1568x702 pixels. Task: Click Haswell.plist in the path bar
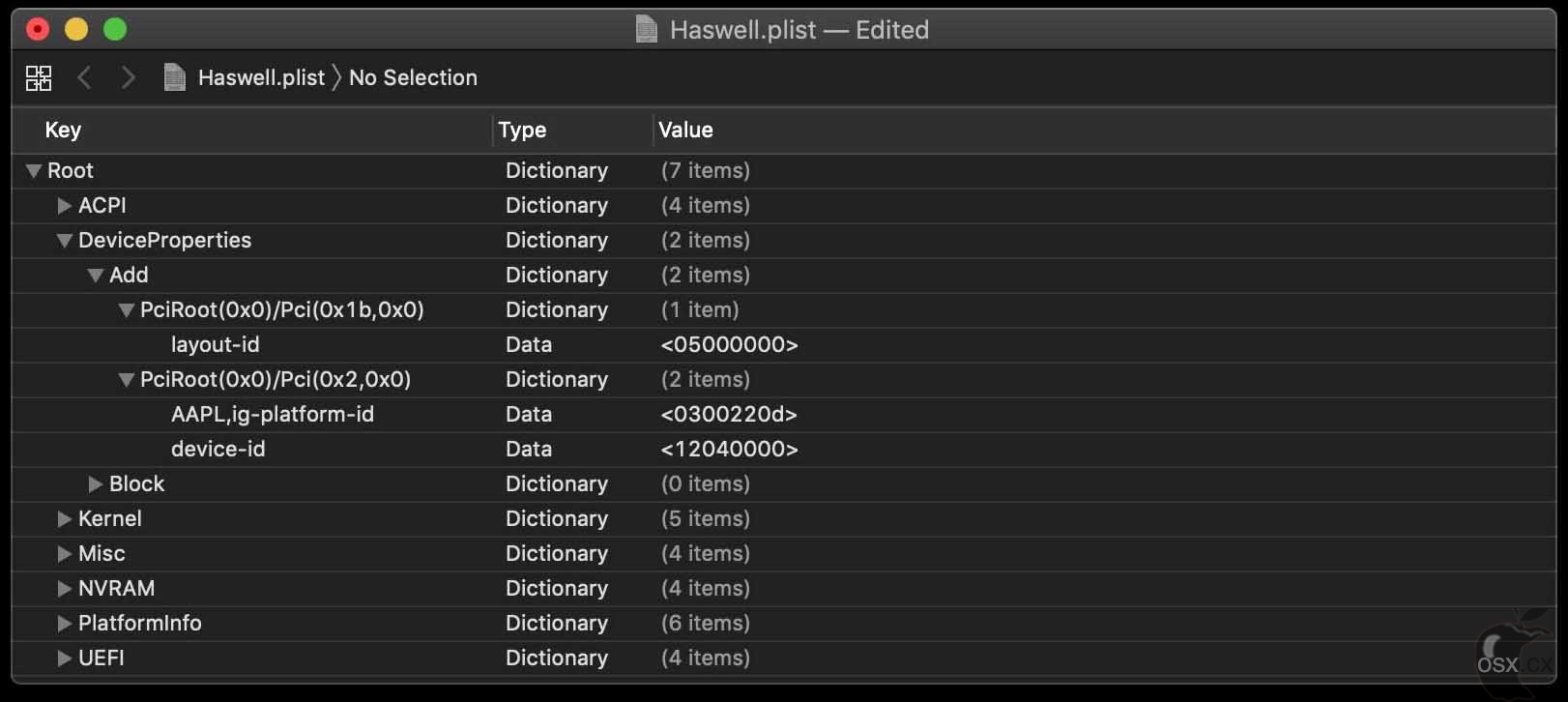261,77
